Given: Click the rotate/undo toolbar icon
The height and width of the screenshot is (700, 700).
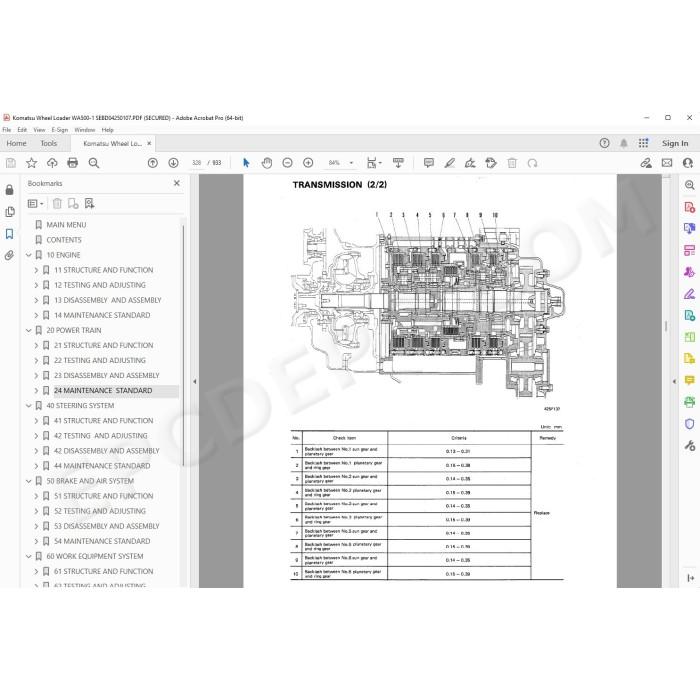Looking at the screenshot, I should (532, 163).
